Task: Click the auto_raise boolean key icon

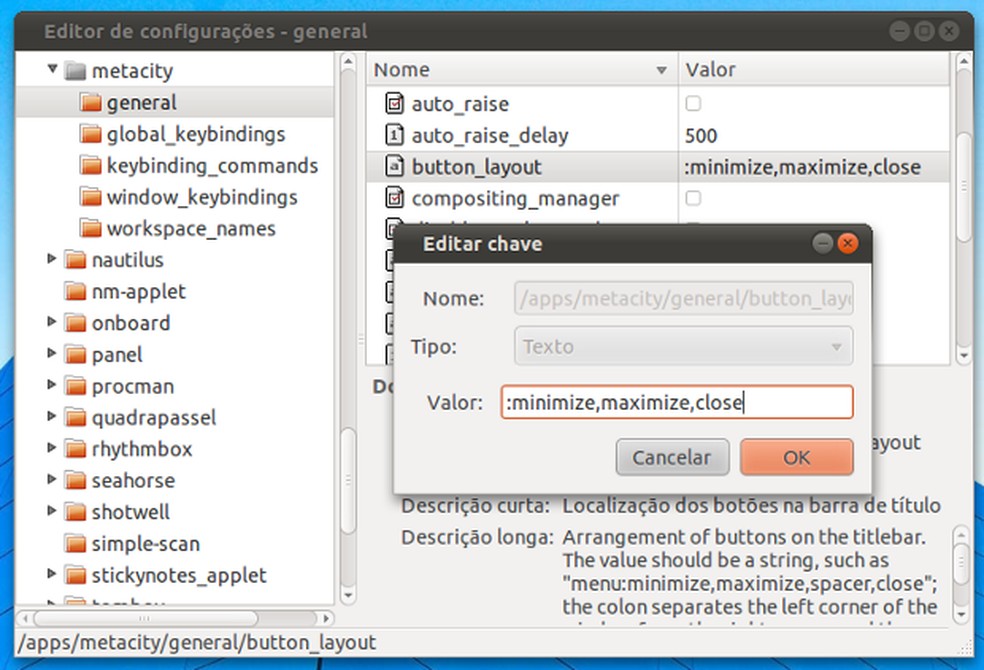Action: click(x=394, y=103)
